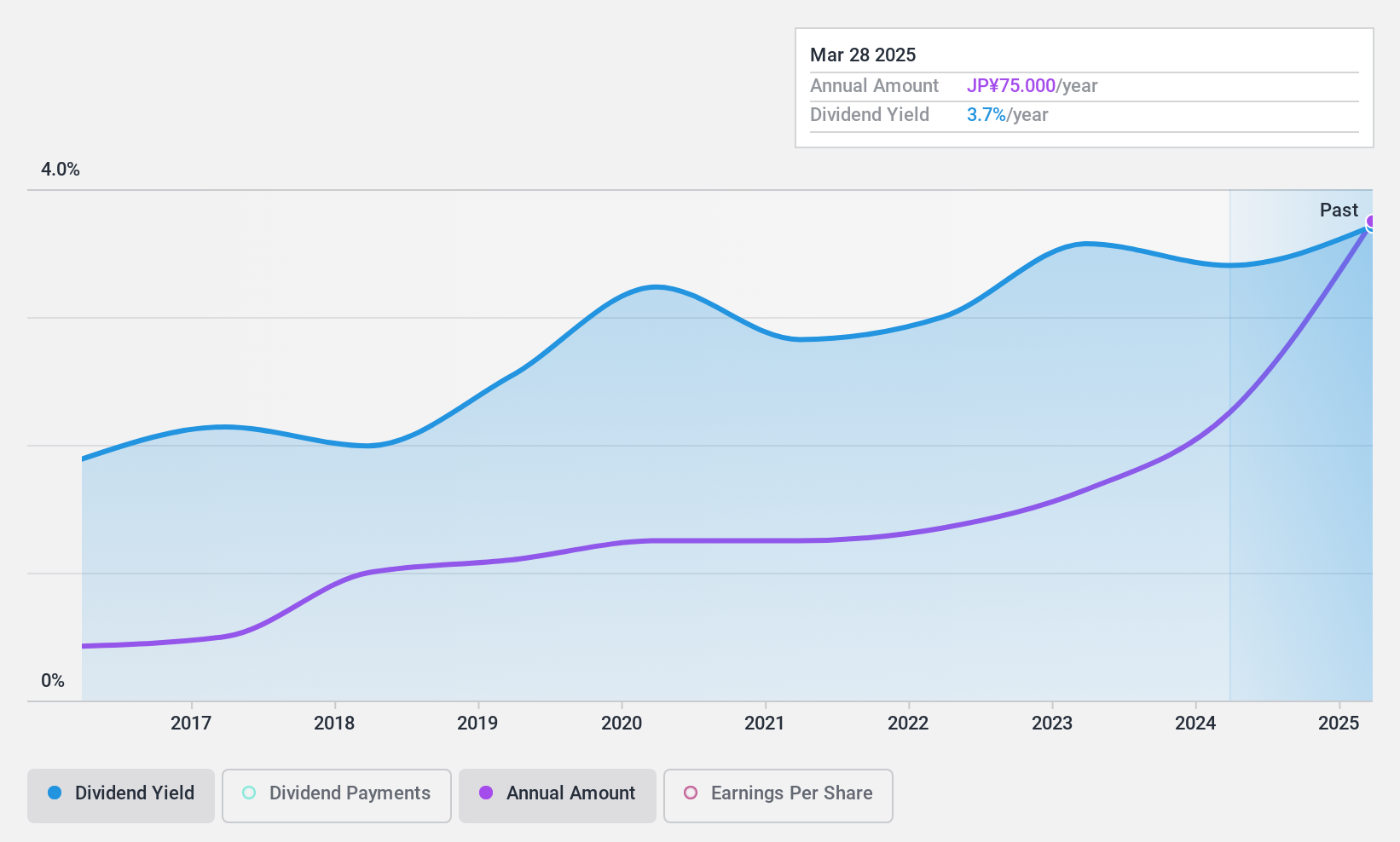Open details for the 2023 yield peak
This screenshot has height=842, width=1400.
(1085, 245)
